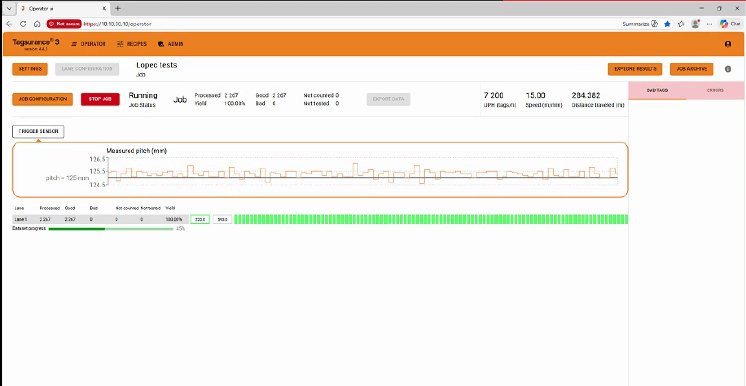Click the green tag result strip
746x386 pixels.
point(431,219)
